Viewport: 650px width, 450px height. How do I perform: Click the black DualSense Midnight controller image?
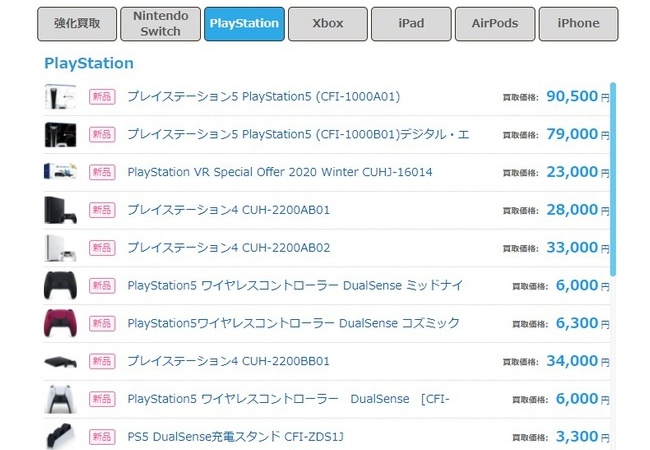point(61,285)
